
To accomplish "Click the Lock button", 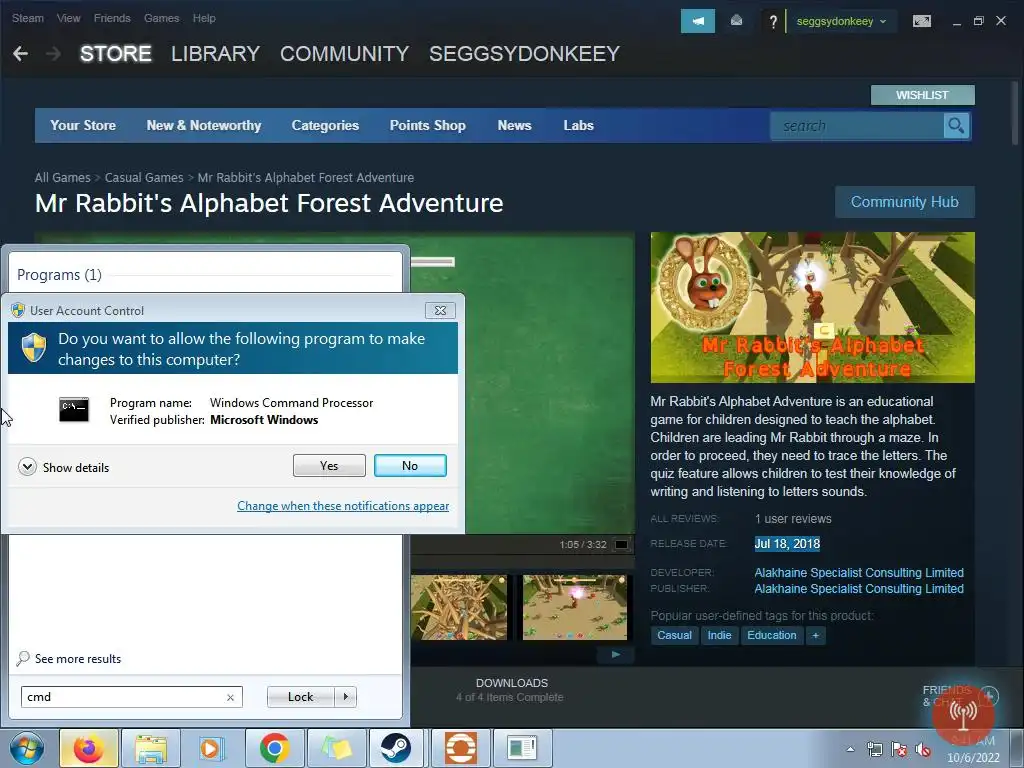I will click(300, 697).
